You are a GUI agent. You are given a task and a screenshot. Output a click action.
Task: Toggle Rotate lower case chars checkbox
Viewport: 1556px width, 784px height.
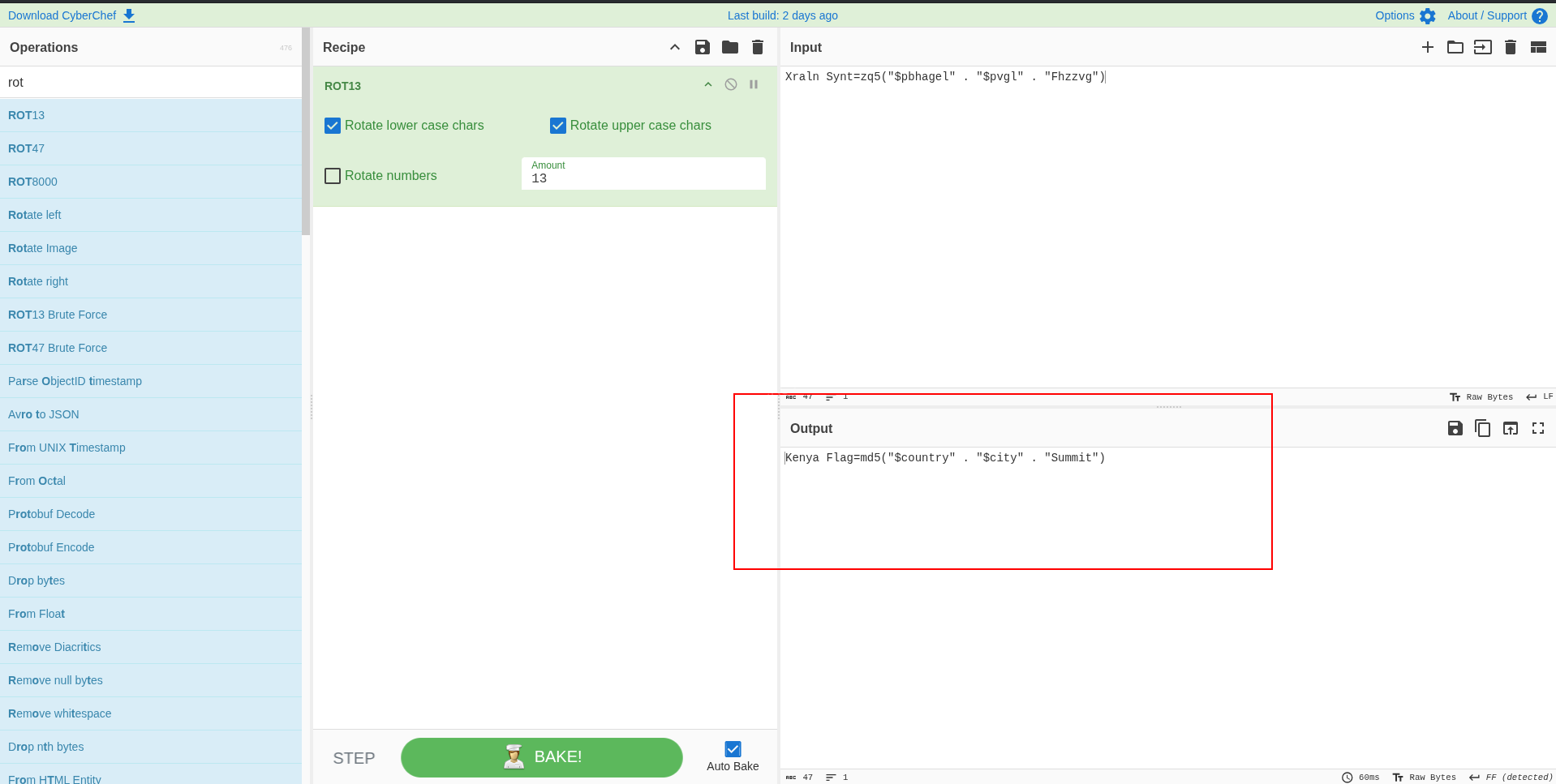tap(333, 126)
